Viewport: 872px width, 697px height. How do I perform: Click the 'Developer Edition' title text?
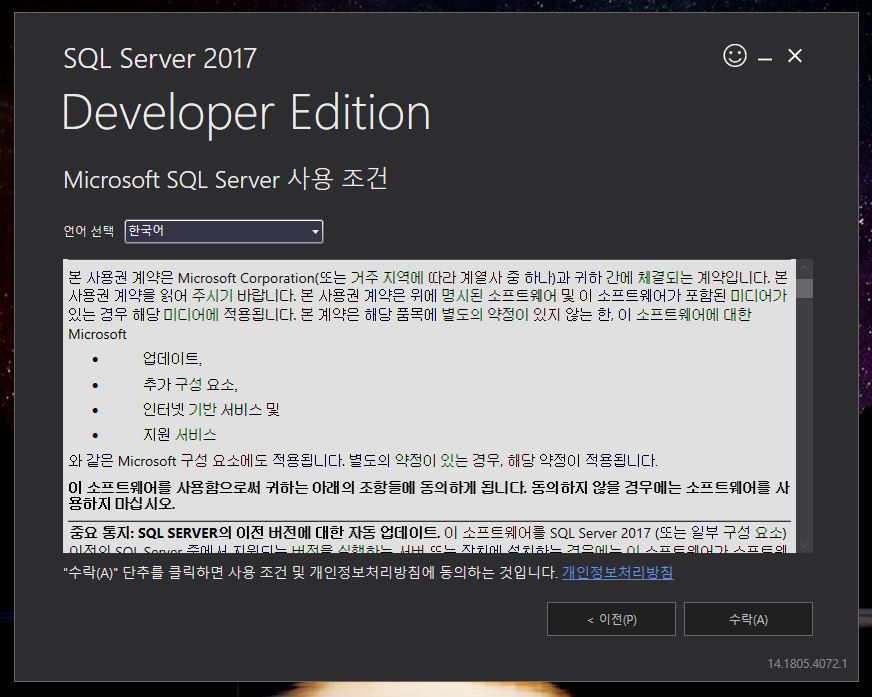(246, 113)
